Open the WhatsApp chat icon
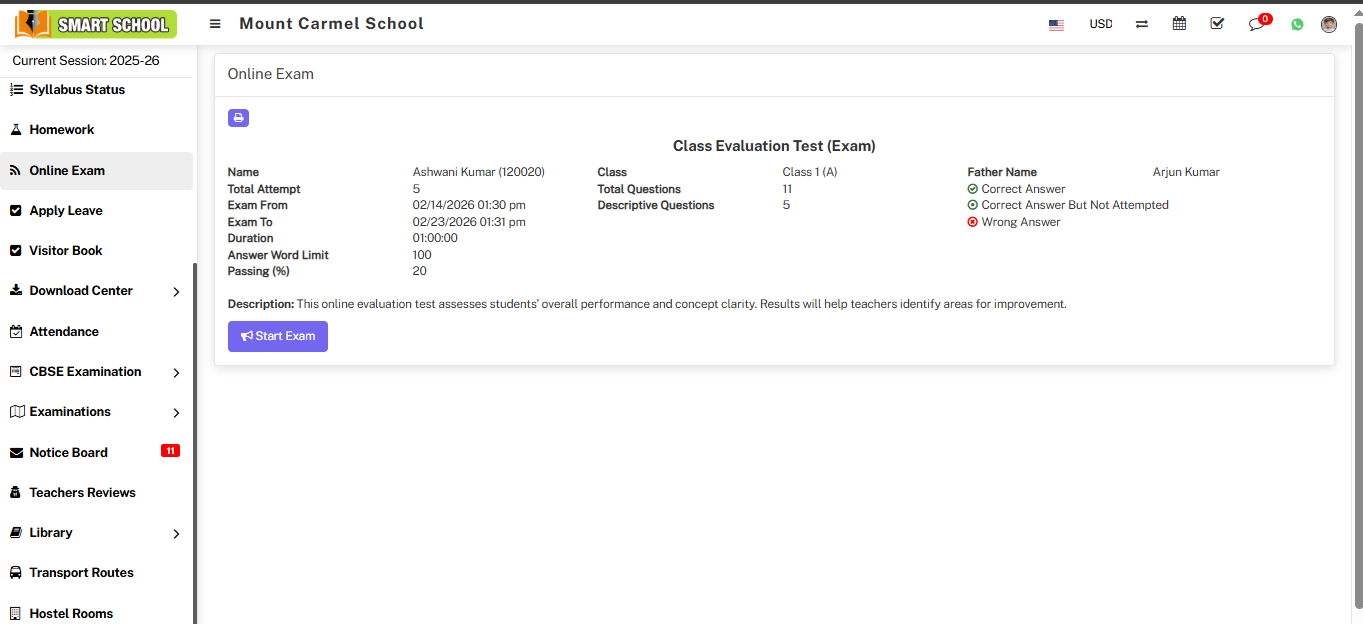Screen dimensions: 1363x624 click(x=1297, y=23)
